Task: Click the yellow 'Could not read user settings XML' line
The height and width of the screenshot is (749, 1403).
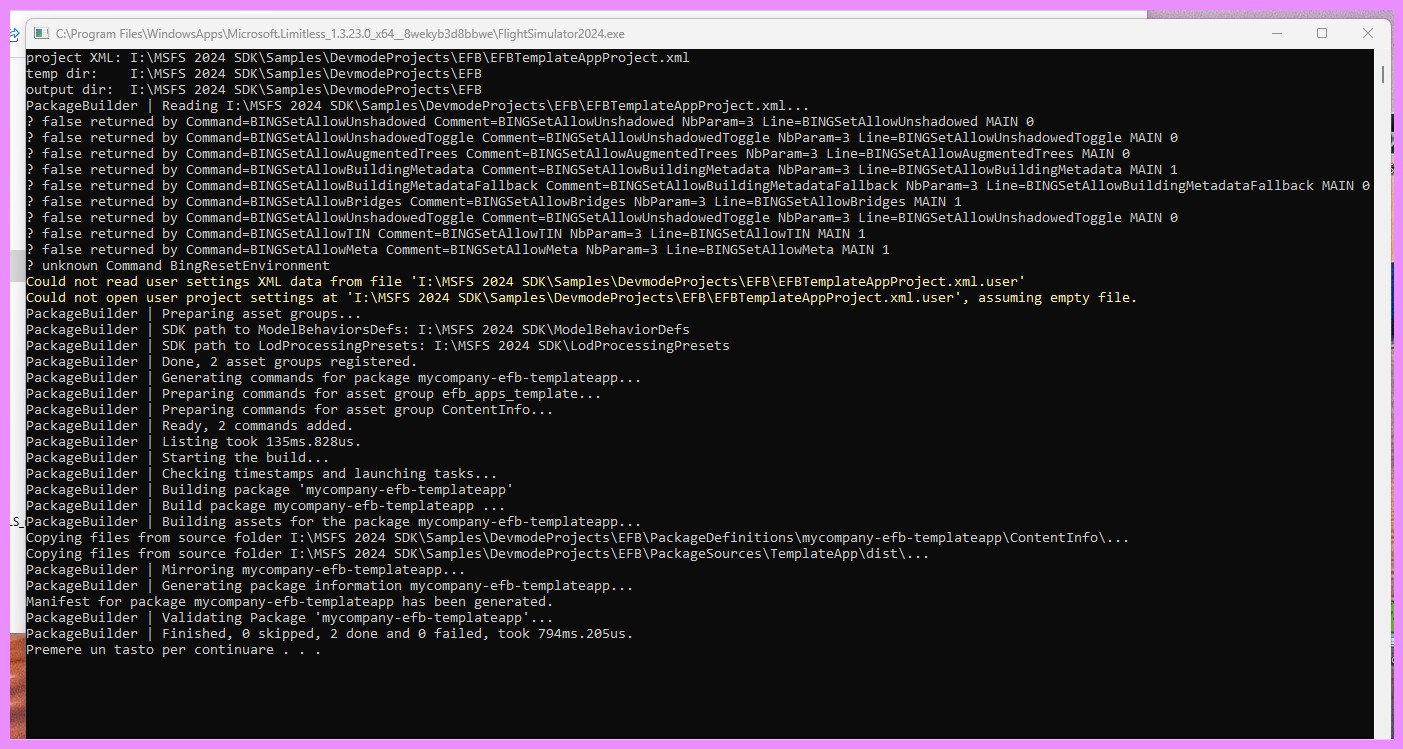Action: click(x=526, y=282)
